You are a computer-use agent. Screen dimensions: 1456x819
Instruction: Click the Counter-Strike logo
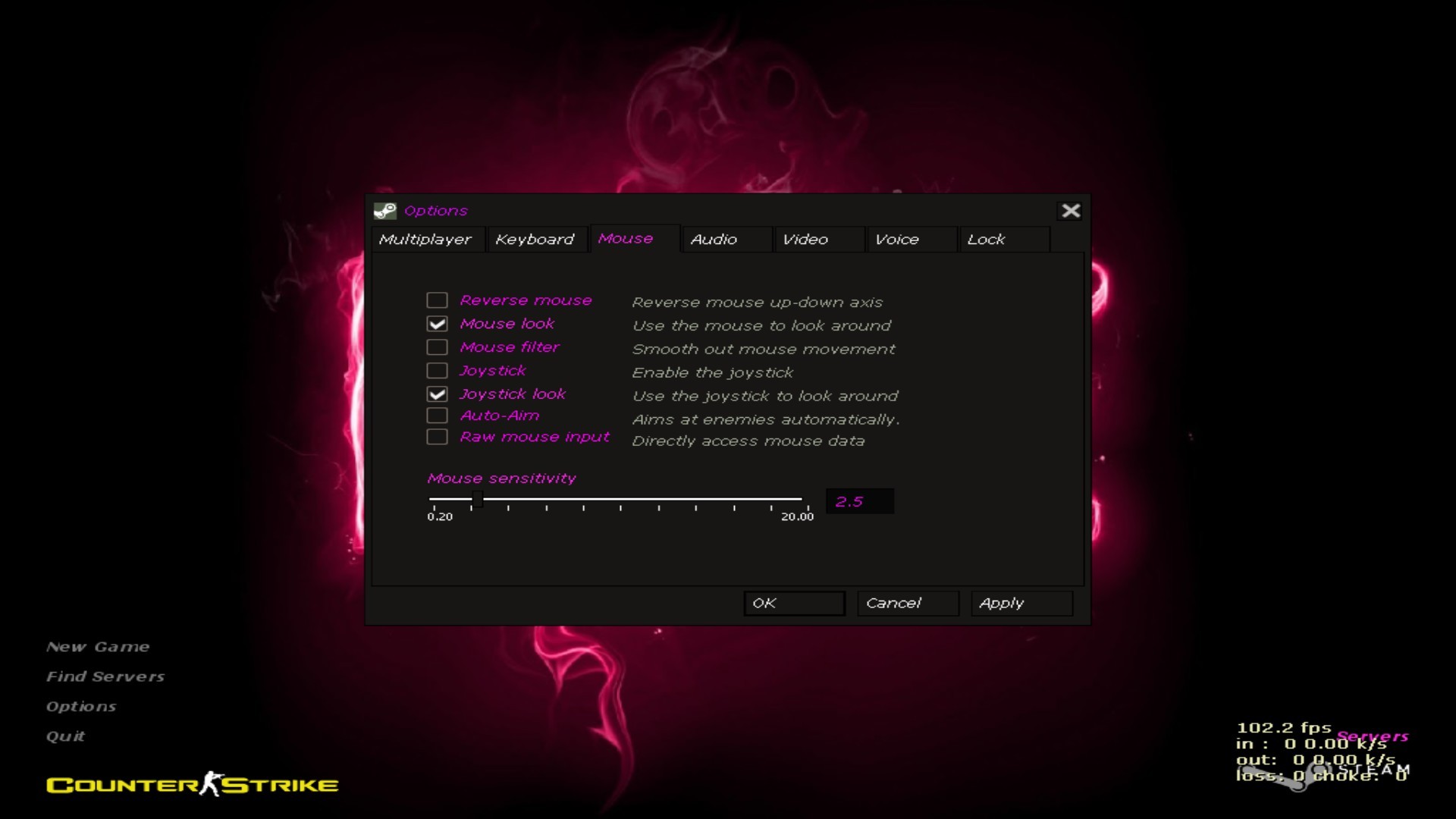(x=193, y=784)
